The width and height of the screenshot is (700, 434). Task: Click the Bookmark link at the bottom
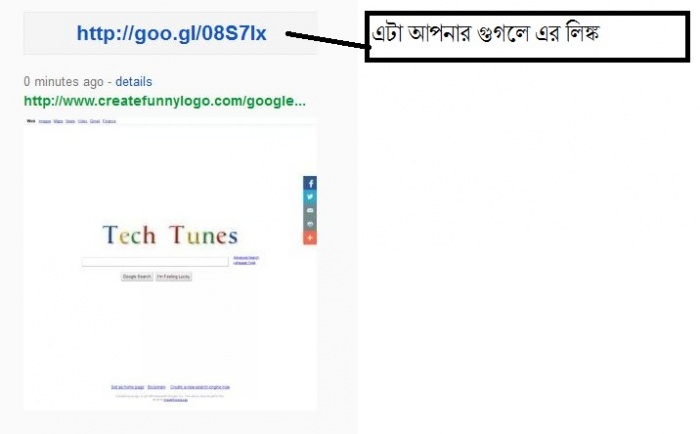(157, 387)
